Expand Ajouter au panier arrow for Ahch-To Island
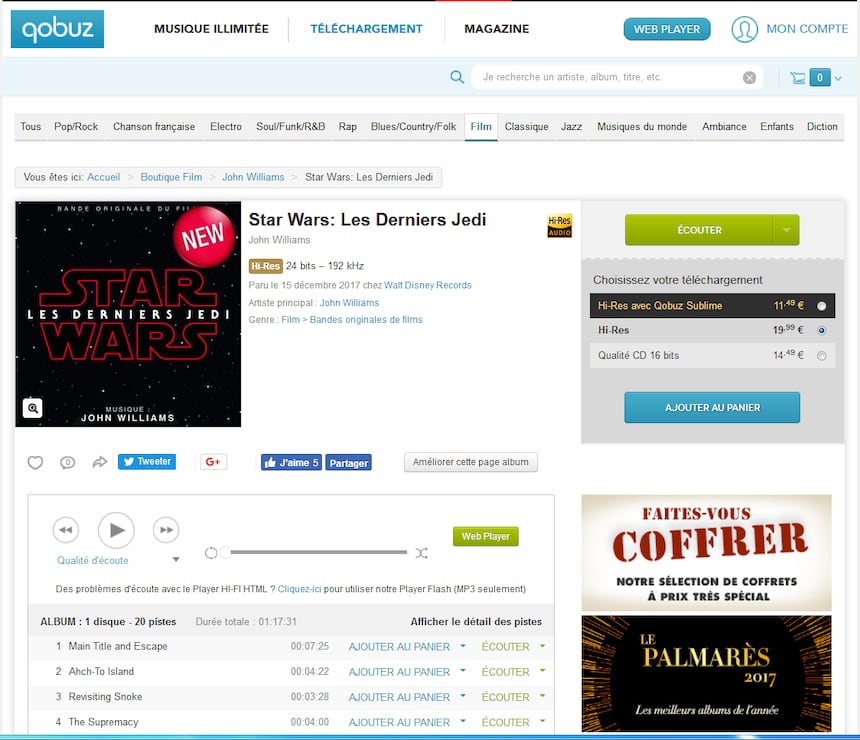This screenshot has height=740, width=860. [x=463, y=671]
